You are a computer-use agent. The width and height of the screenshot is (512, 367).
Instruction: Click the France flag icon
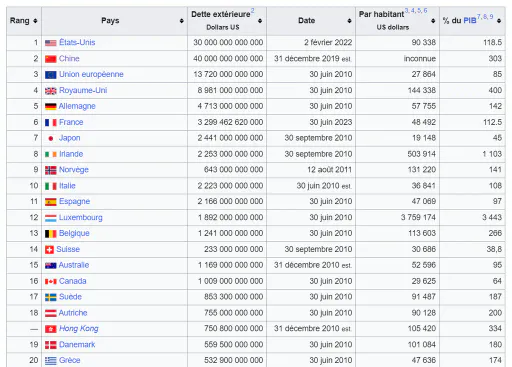[x=51, y=123]
